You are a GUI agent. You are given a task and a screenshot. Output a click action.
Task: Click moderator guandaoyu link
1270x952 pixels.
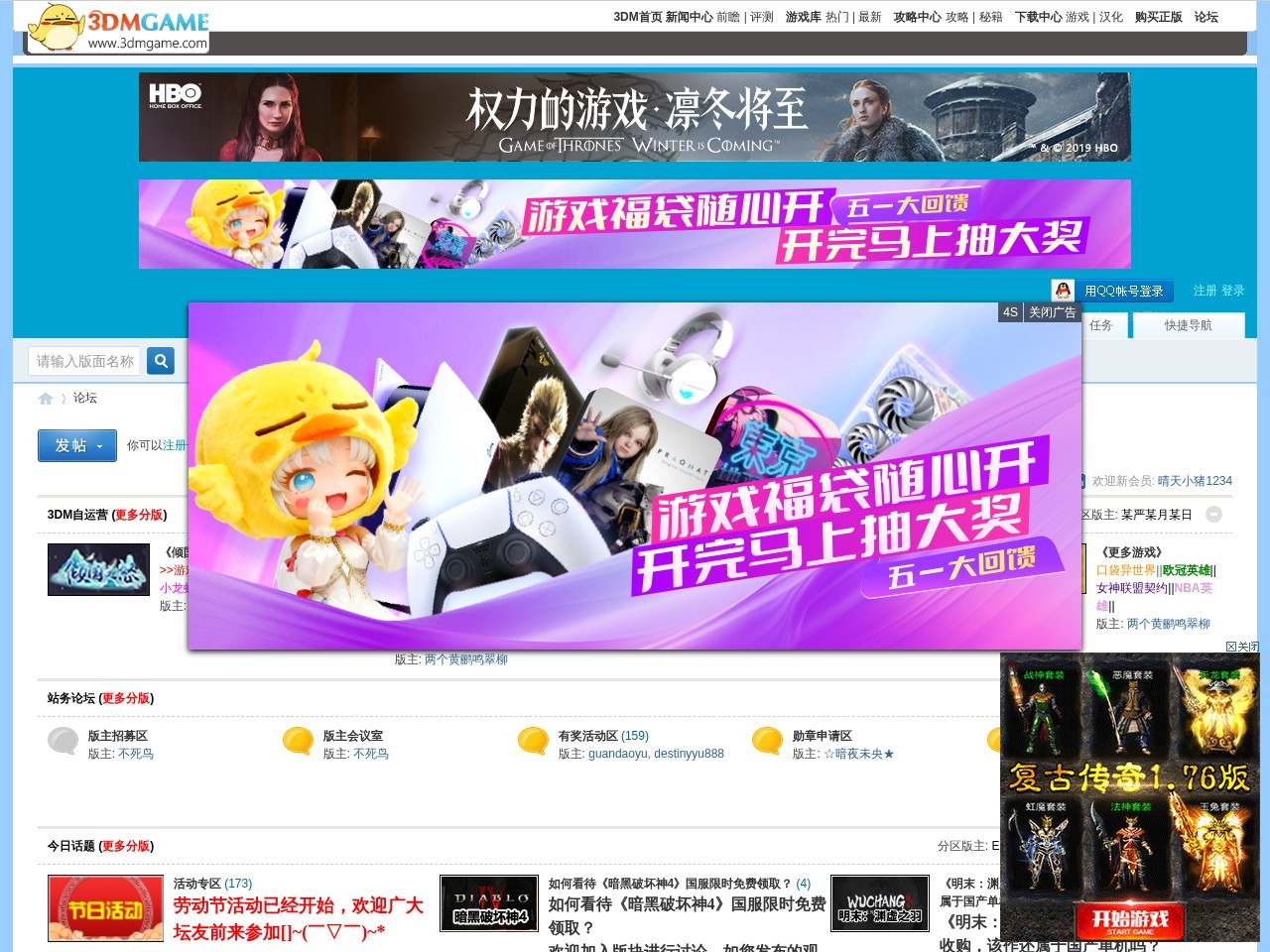coord(617,754)
